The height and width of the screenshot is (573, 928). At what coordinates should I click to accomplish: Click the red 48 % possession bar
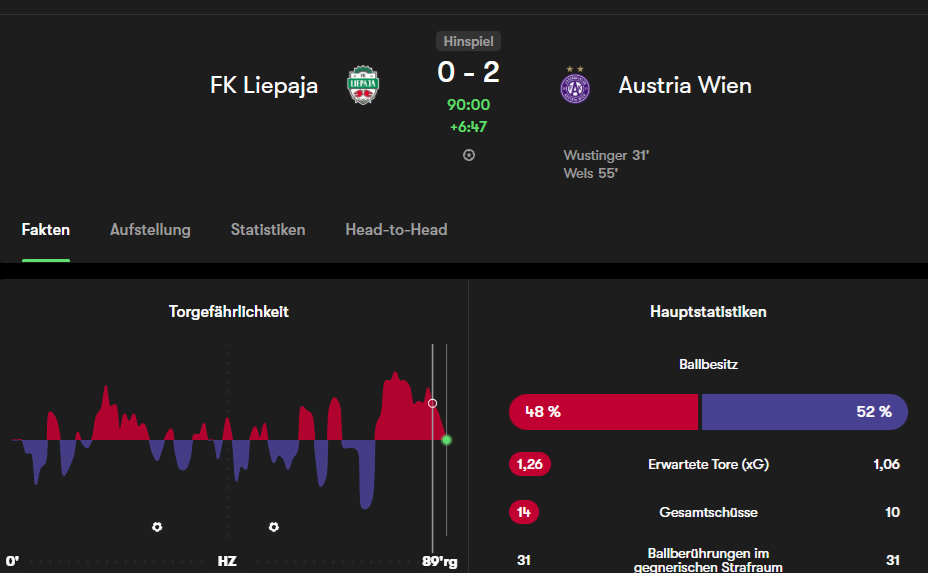[x=603, y=412]
